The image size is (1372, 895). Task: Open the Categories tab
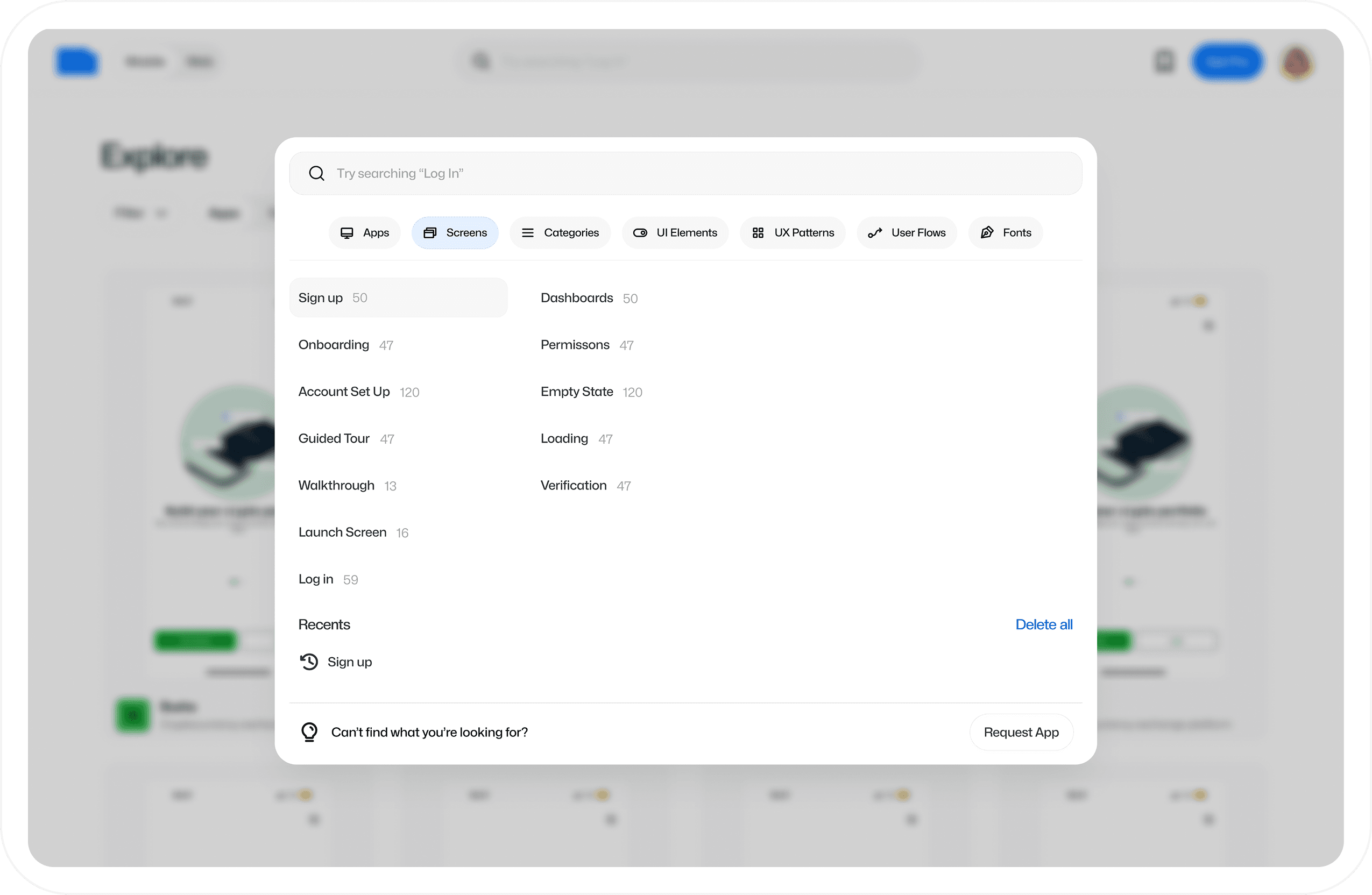click(x=560, y=233)
